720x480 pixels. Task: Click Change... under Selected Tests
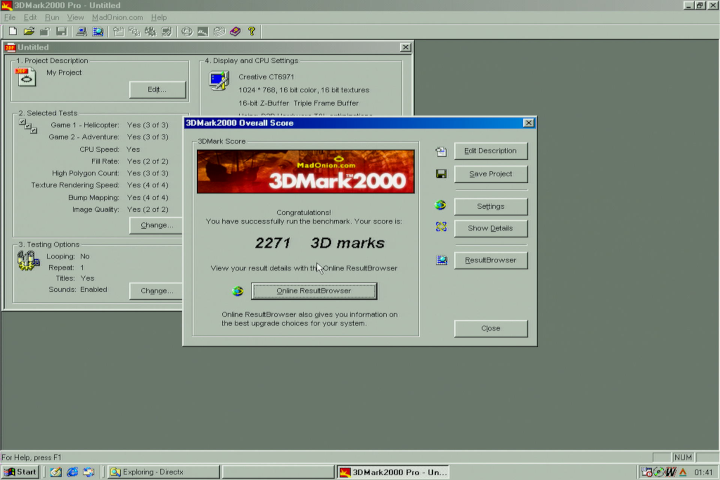(x=156, y=225)
